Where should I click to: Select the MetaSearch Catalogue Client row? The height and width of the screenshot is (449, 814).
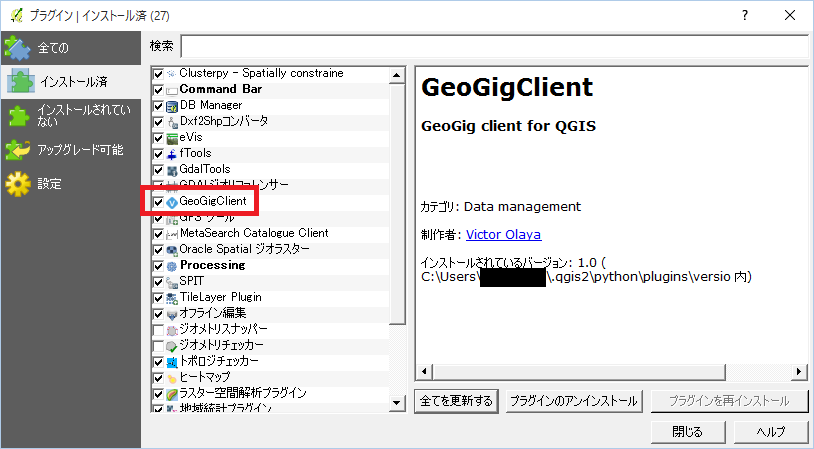pyautogui.click(x=270, y=234)
